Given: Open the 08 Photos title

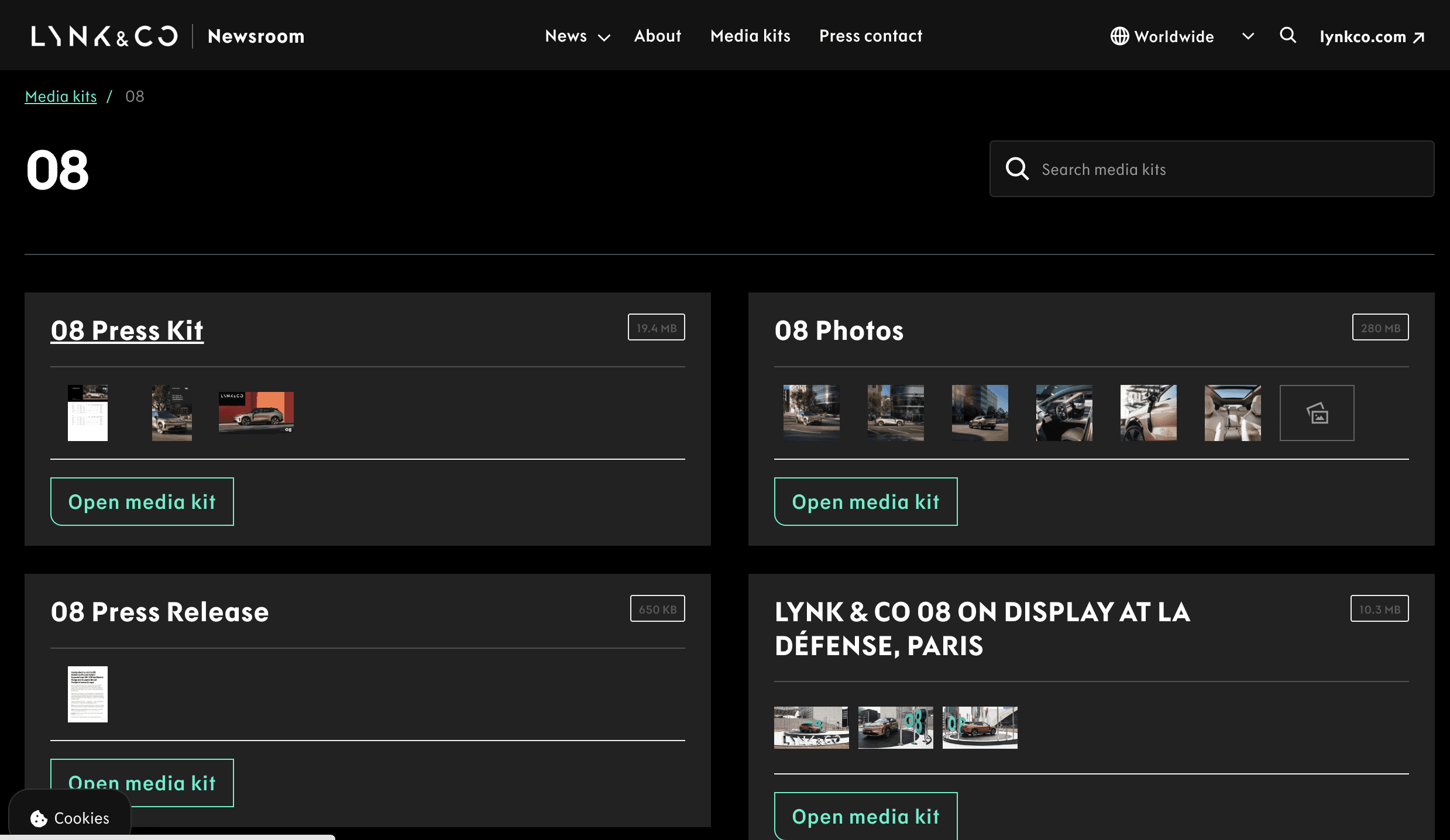Looking at the screenshot, I should (x=839, y=331).
